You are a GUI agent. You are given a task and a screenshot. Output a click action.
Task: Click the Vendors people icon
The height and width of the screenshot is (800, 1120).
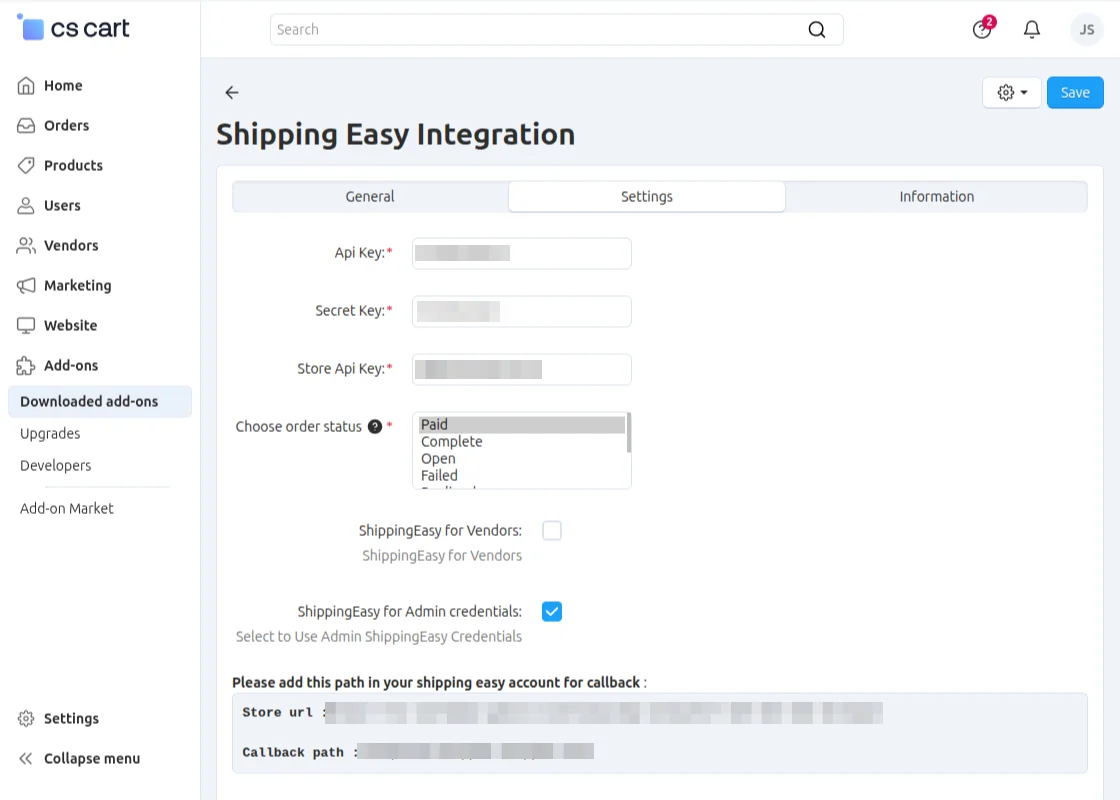tap(26, 246)
